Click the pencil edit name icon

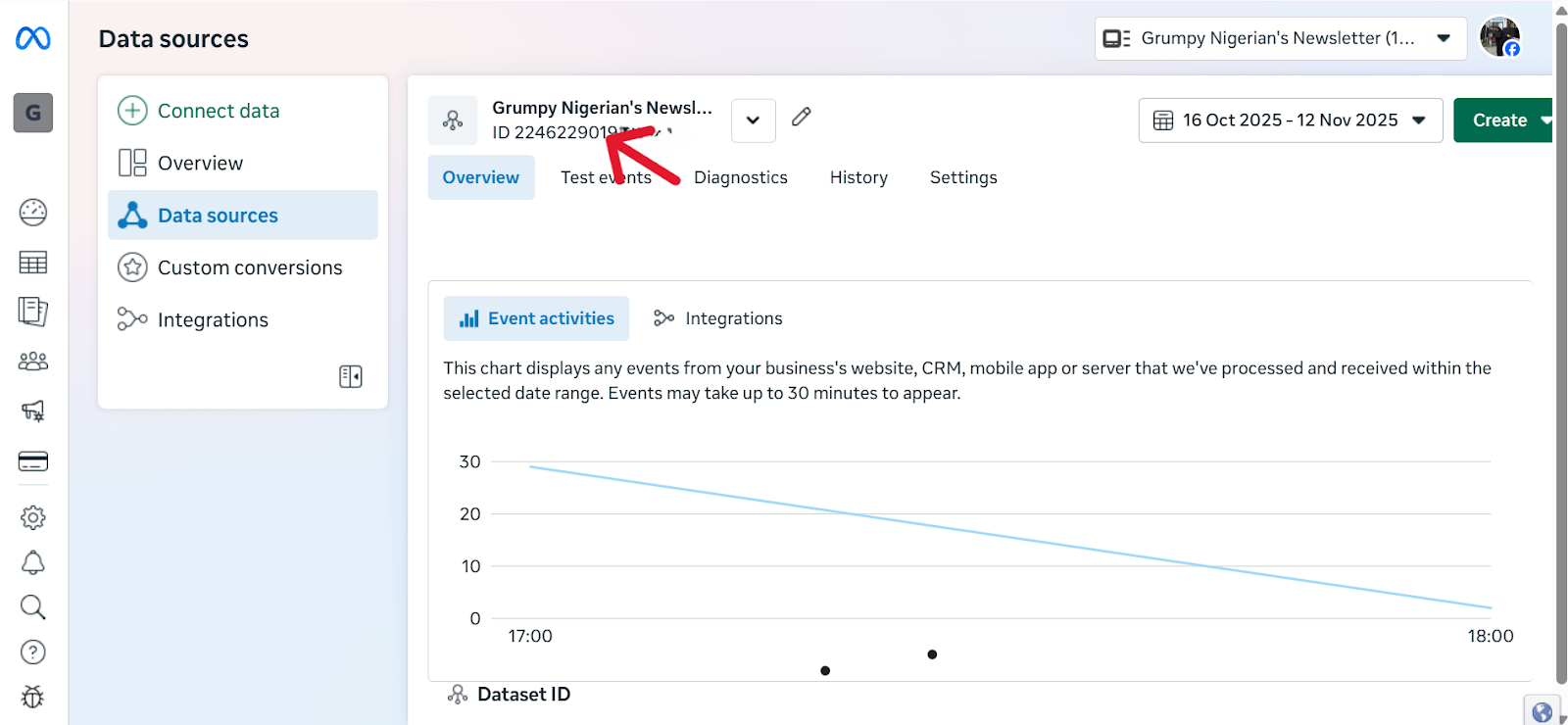[x=802, y=117]
